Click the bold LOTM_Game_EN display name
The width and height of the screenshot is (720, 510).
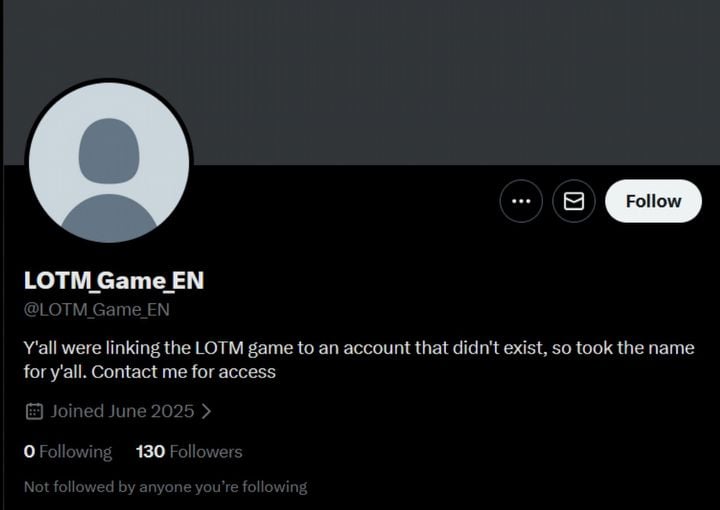[x=114, y=281]
